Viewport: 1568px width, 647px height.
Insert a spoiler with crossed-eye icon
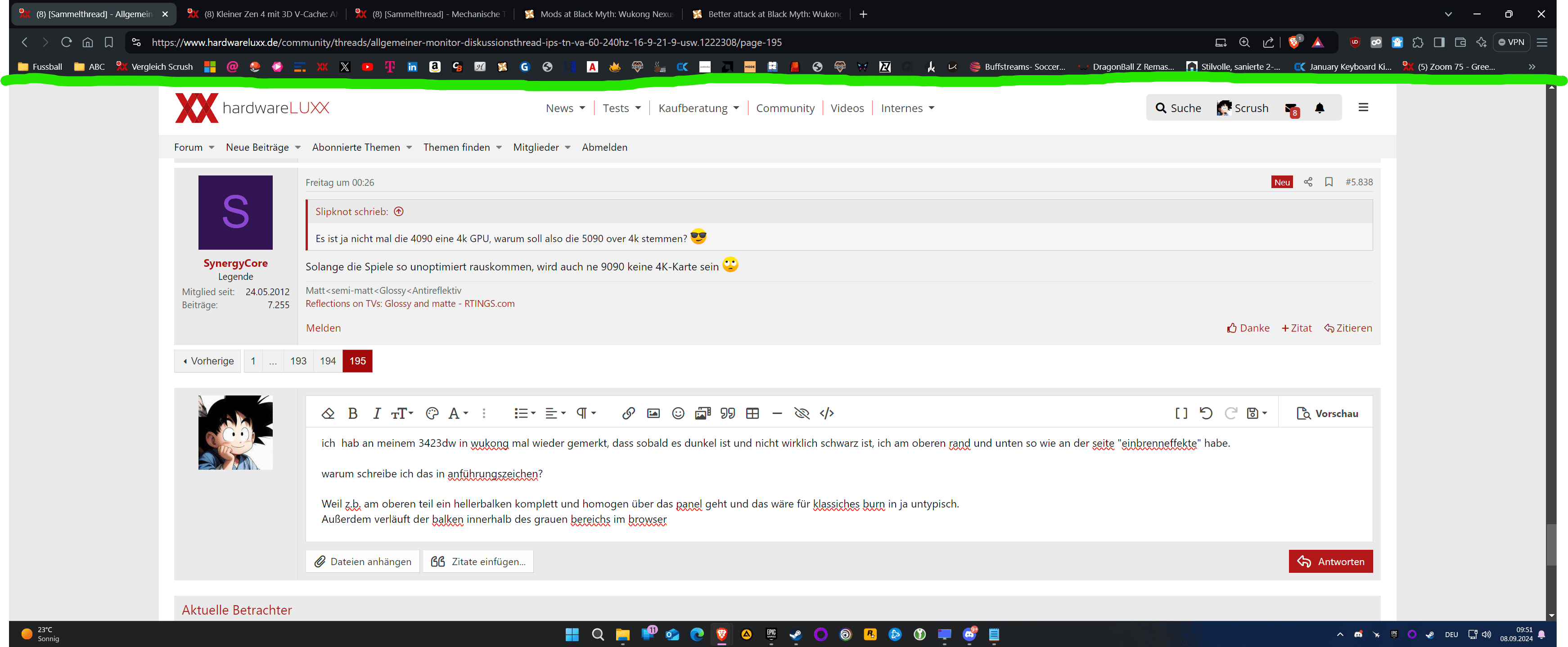pyautogui.click(x=802, y=413)
